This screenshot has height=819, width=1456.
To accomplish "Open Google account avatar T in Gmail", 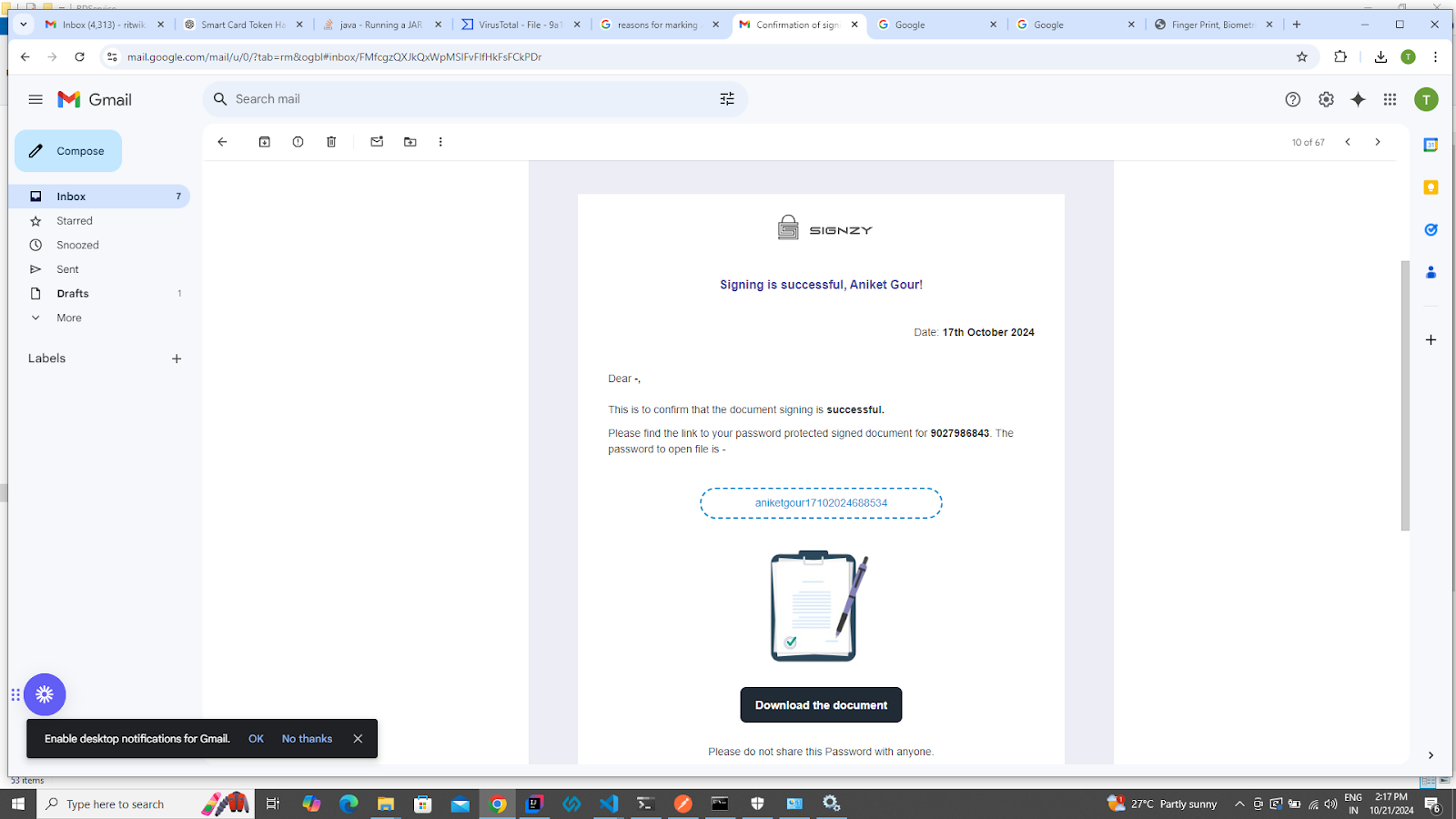I will pyautogui.click(x=1426, y=99).
